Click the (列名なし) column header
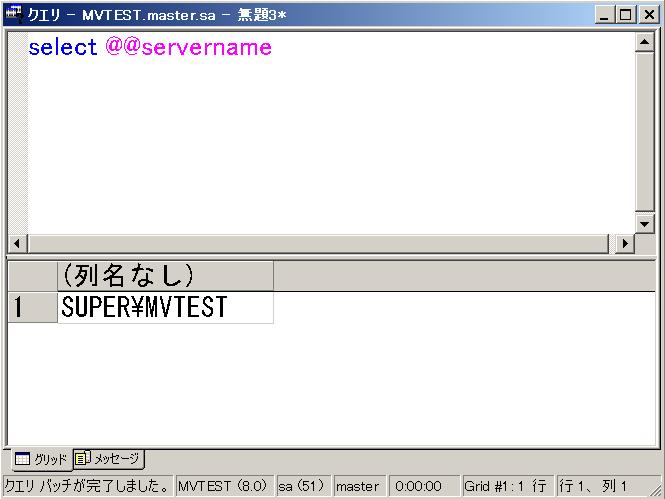Viewport: 665px width, 499px height. pyautogui.click(x=165, y=276)
